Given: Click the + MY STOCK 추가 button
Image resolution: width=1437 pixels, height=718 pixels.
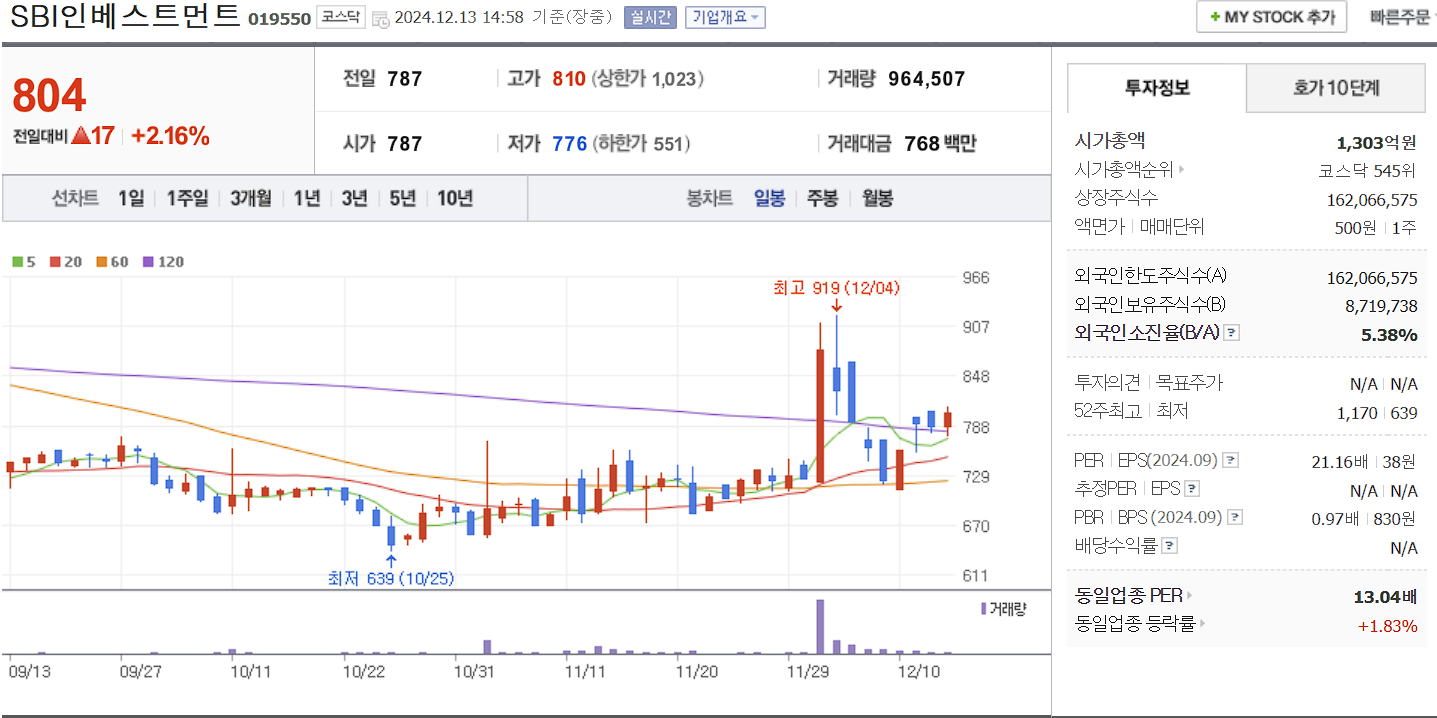Looking at the screenshot, I should [x=1271, y=16].
